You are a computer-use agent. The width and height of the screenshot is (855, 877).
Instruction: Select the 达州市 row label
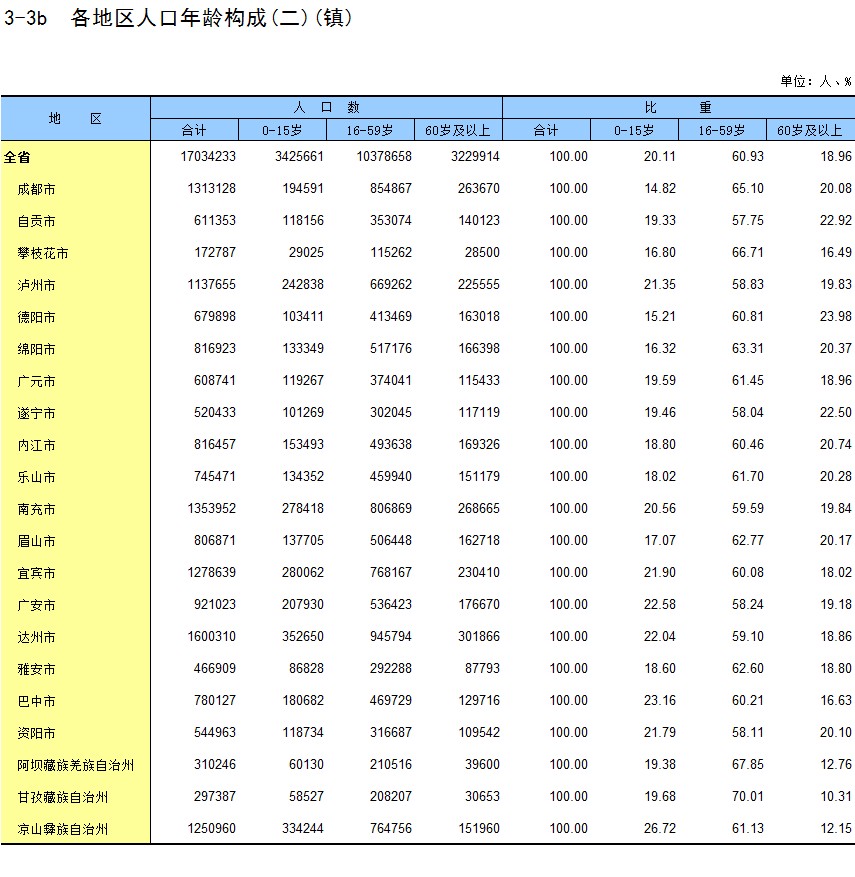36,637
